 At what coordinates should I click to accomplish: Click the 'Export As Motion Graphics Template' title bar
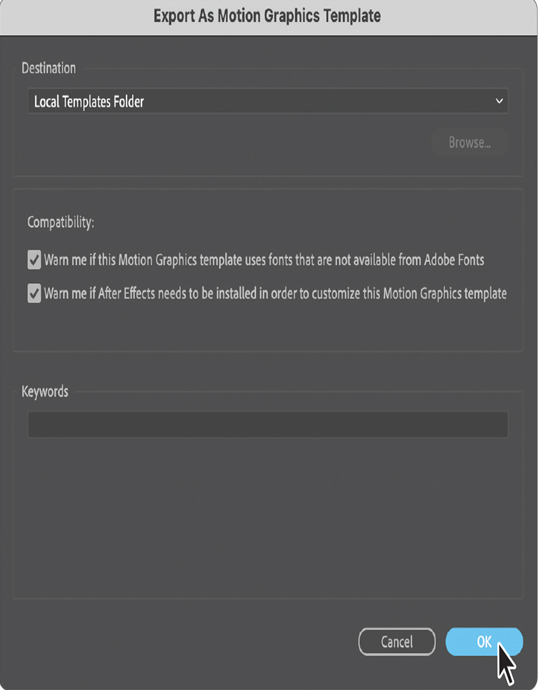(268, 17)
